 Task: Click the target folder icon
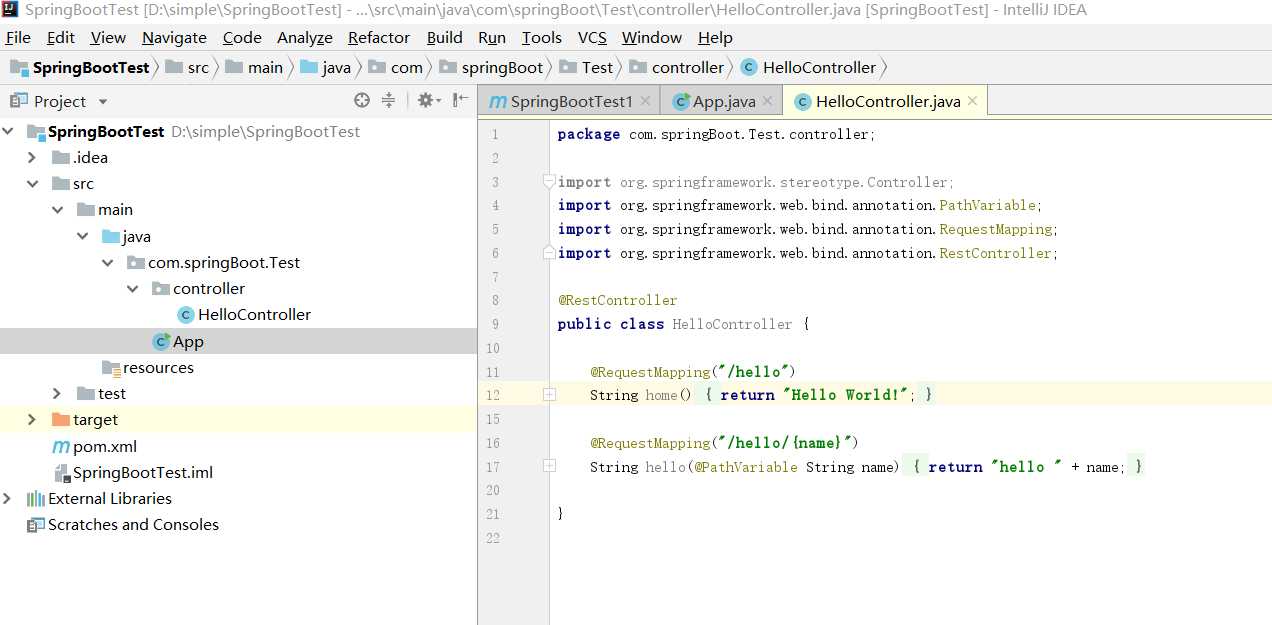(61, 420)
